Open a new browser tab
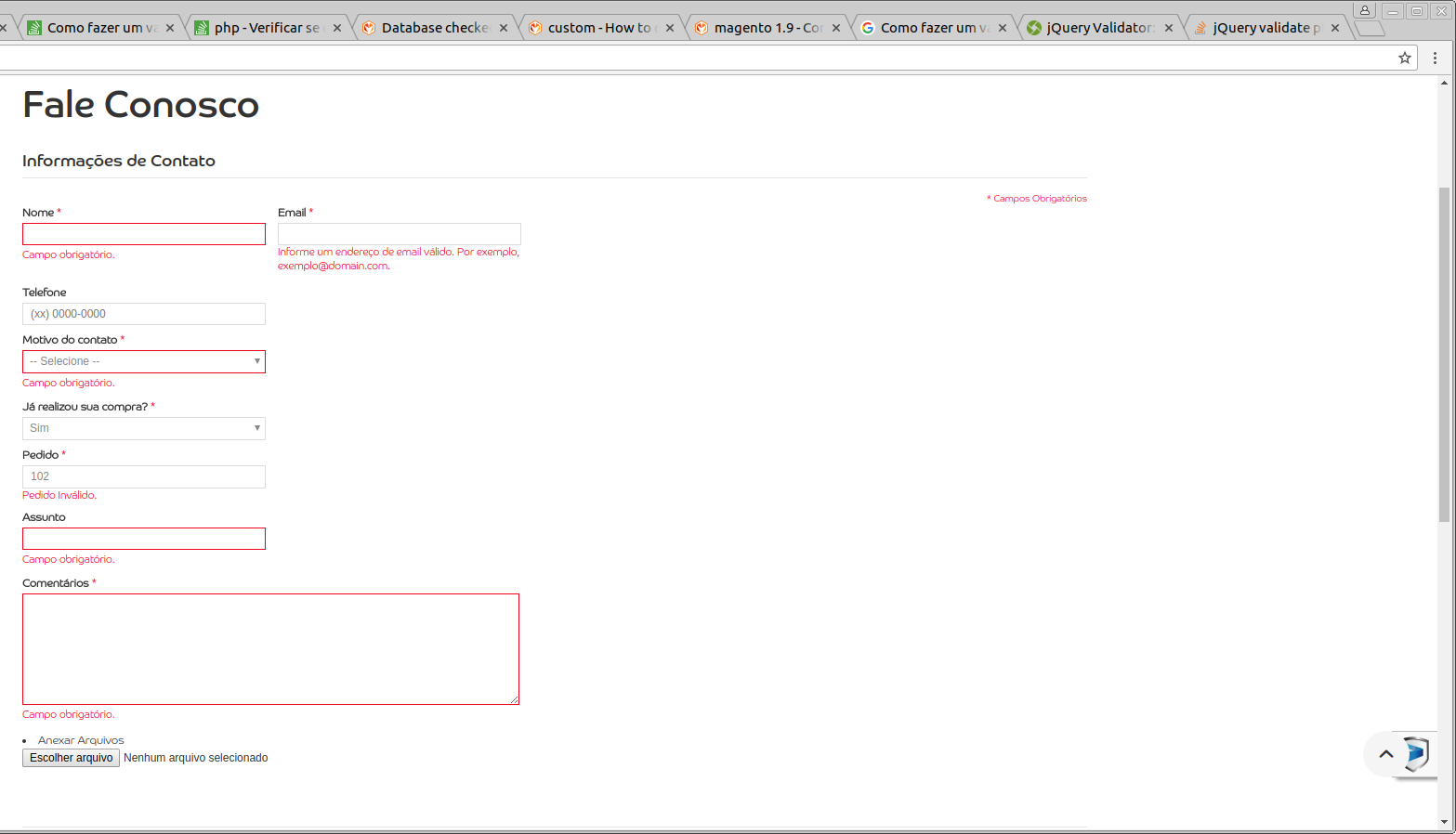The image size is (1456, 834). point(1370,29)
